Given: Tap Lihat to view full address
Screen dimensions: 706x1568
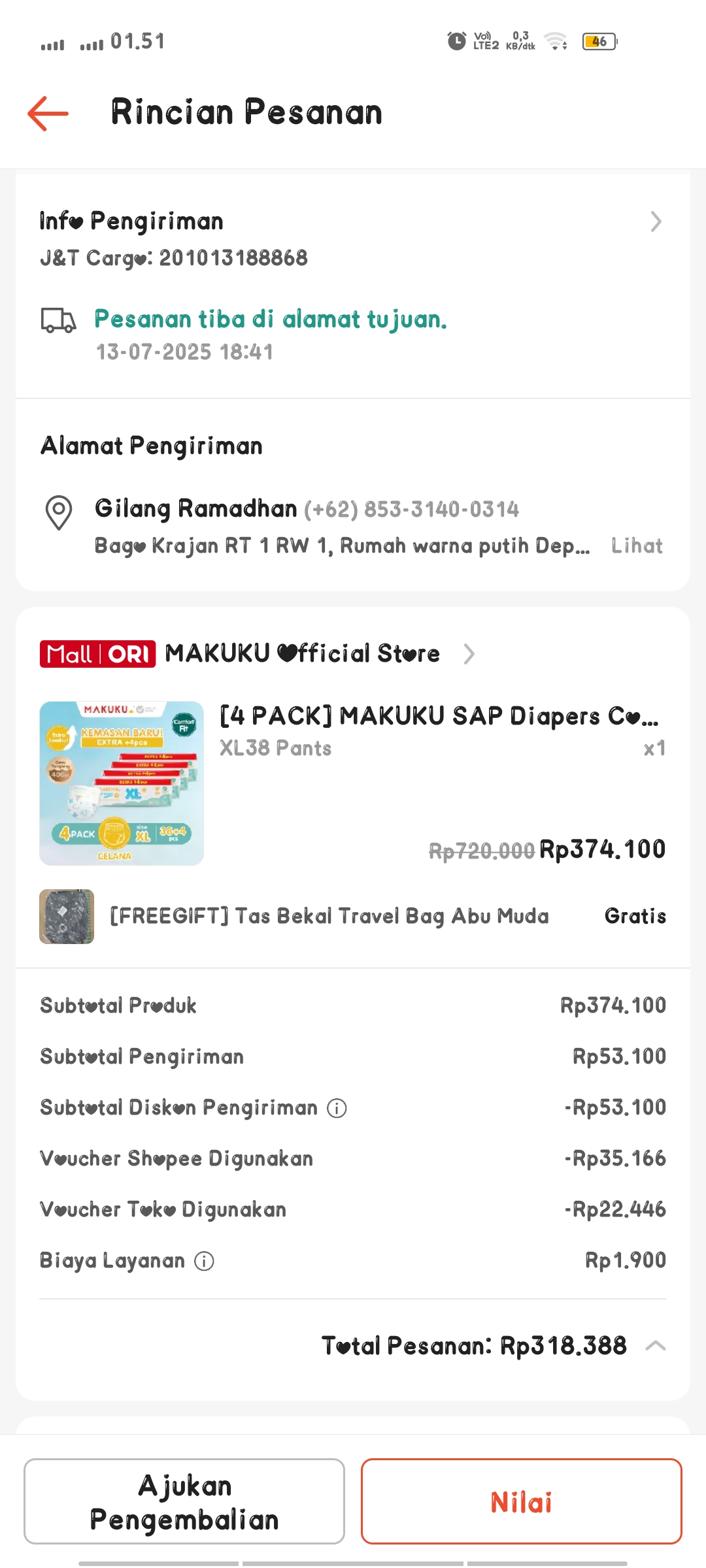Looking at the screenshot, I should tap(637, 546).
